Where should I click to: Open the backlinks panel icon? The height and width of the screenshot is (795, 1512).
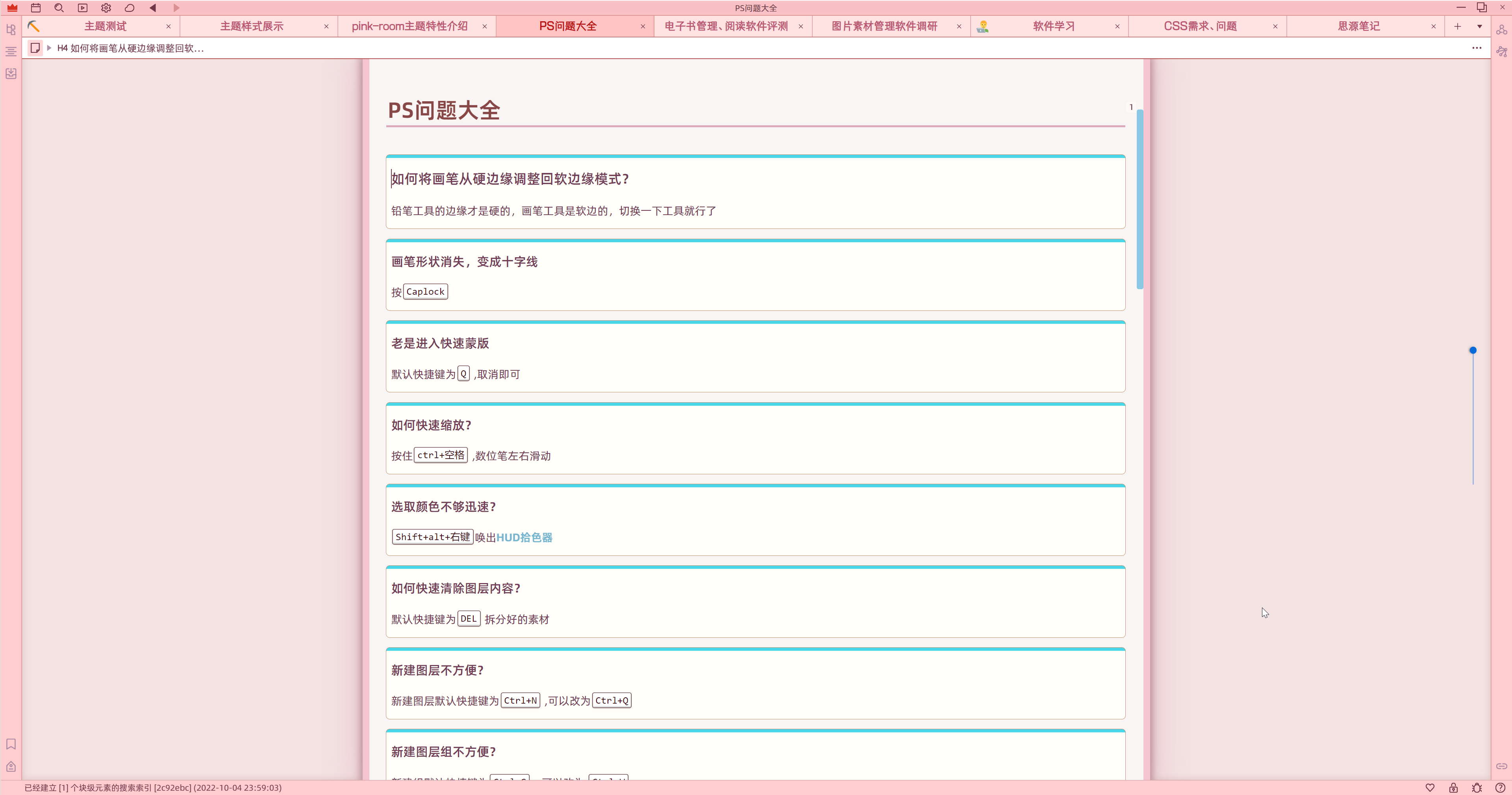point(1501,765)
